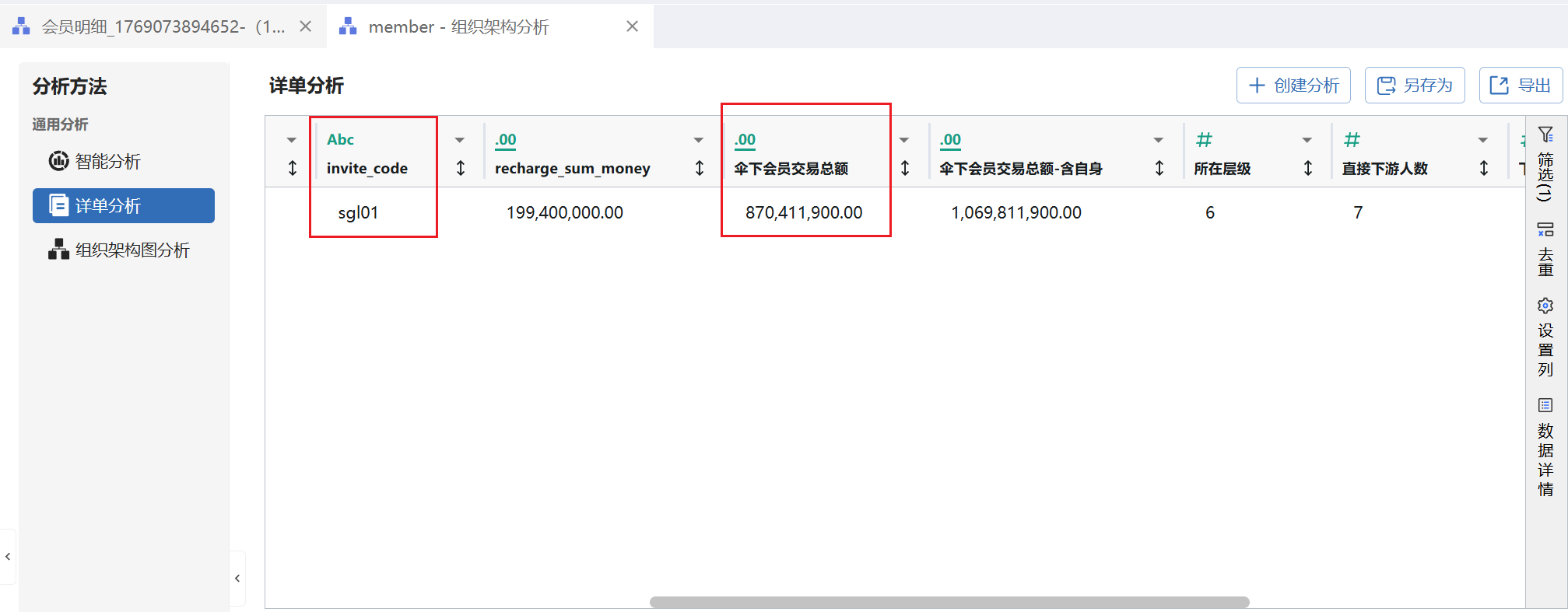This screenshot has height=612, width=1568.
Task: Click sort arrows for invite_code column
Action: tap(461, 168)
